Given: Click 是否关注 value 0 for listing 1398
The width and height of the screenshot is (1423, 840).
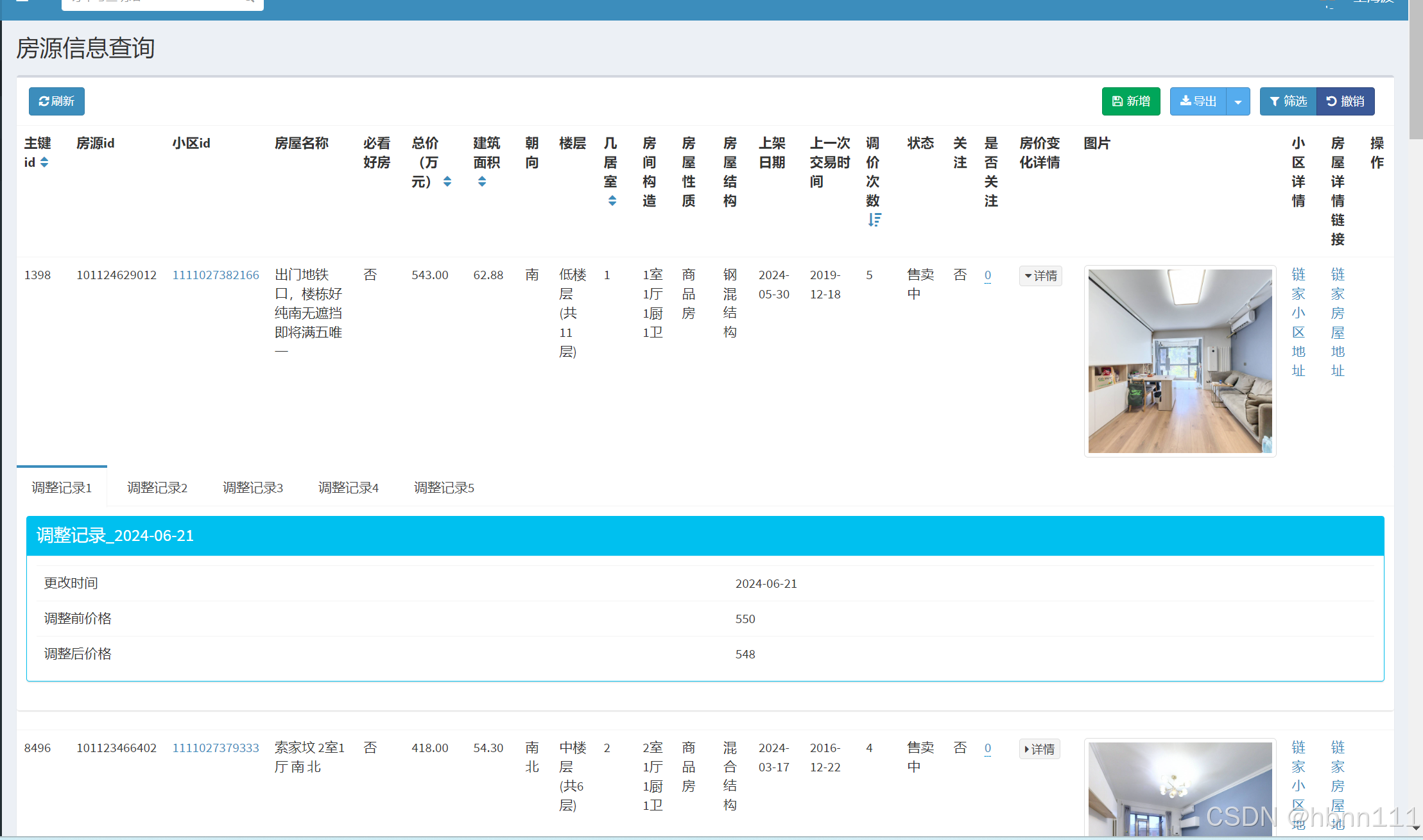Looking at the screenshot, I should (x=988, y=275).
